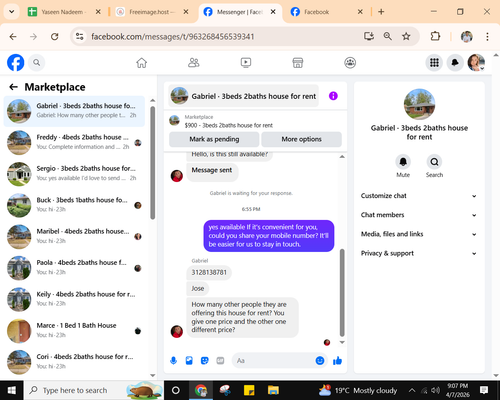The image size is (500, 400).
Task: Open Keily 4beds 2baths house chat
Action: (x=74, y=299)
